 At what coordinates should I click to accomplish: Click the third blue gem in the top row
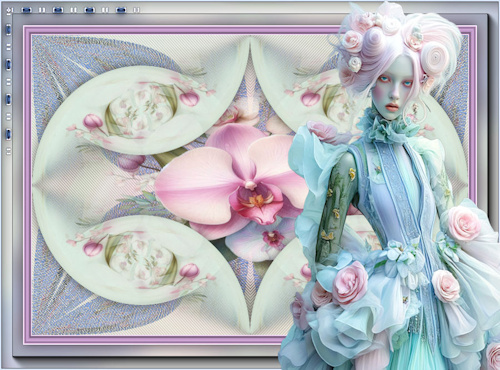(x=90, y=10)
